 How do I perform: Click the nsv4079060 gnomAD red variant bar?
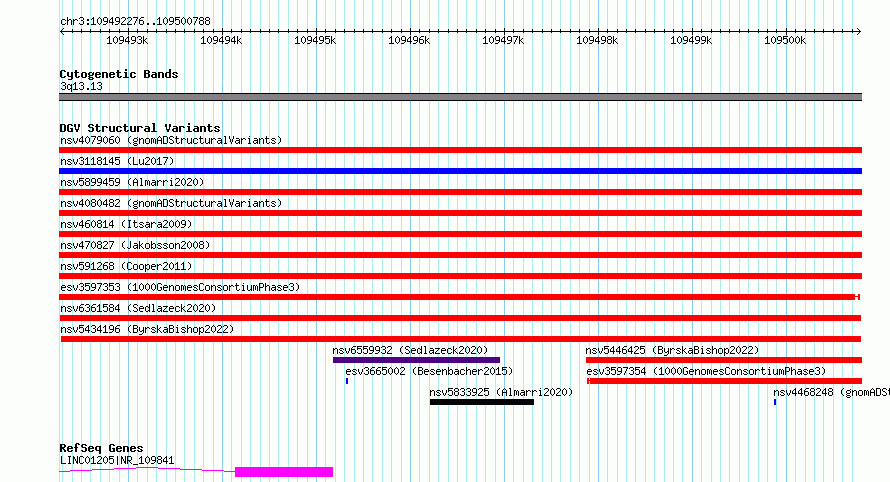pyautogui.click(x=460, y=150)
